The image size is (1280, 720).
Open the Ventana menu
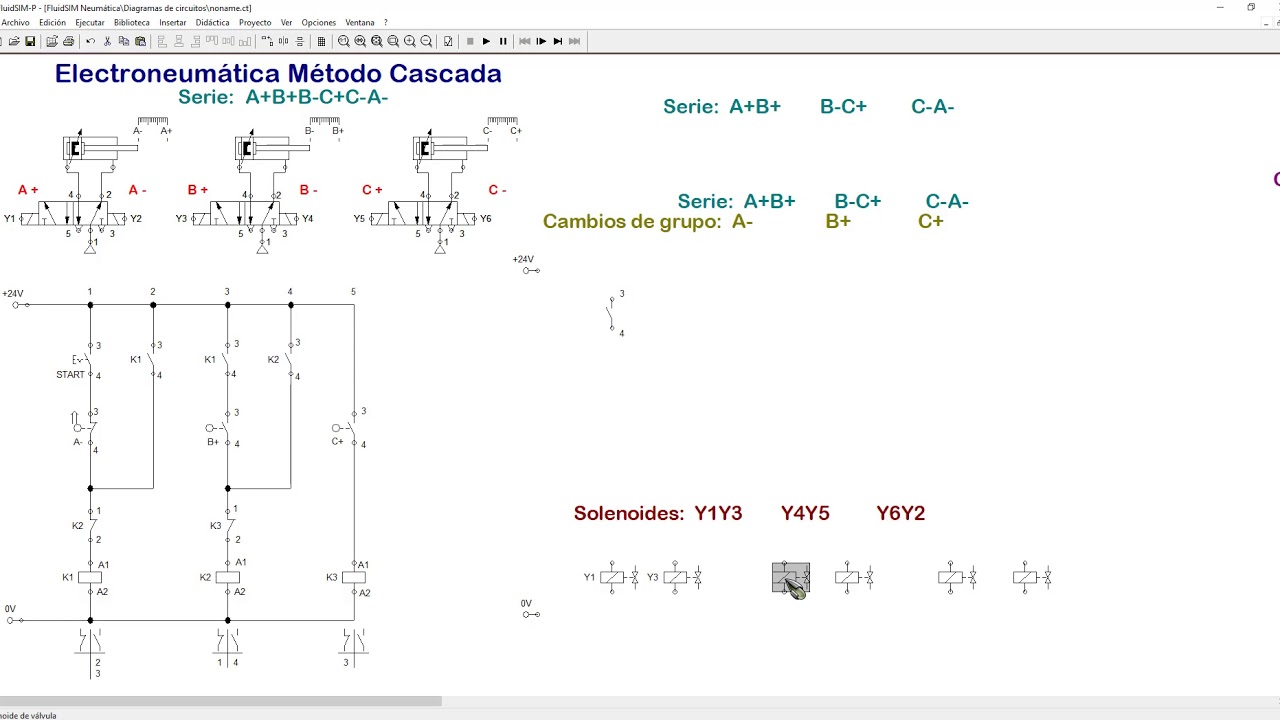click(360, 22)
